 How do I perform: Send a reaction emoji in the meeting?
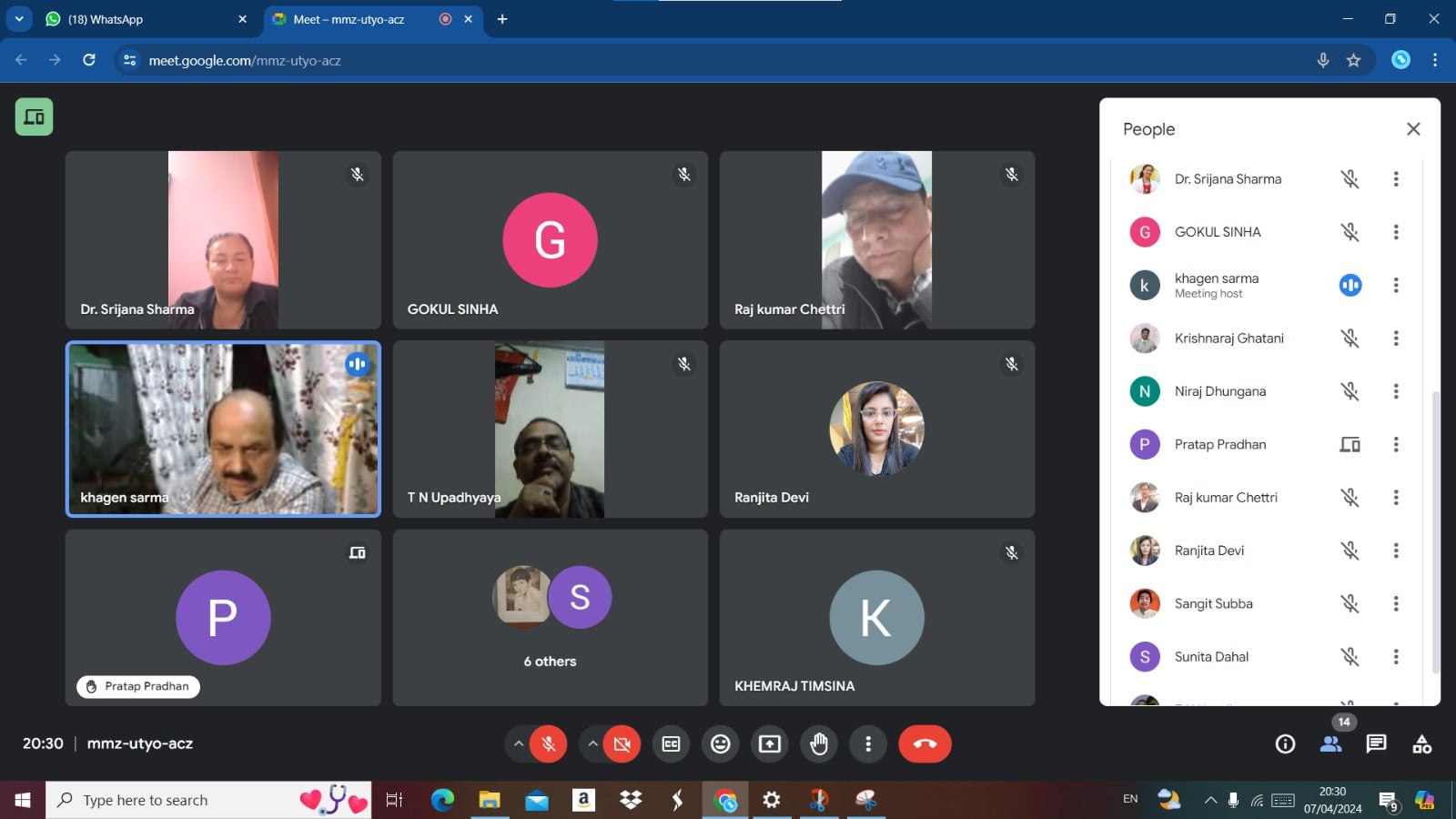[720, 744]
